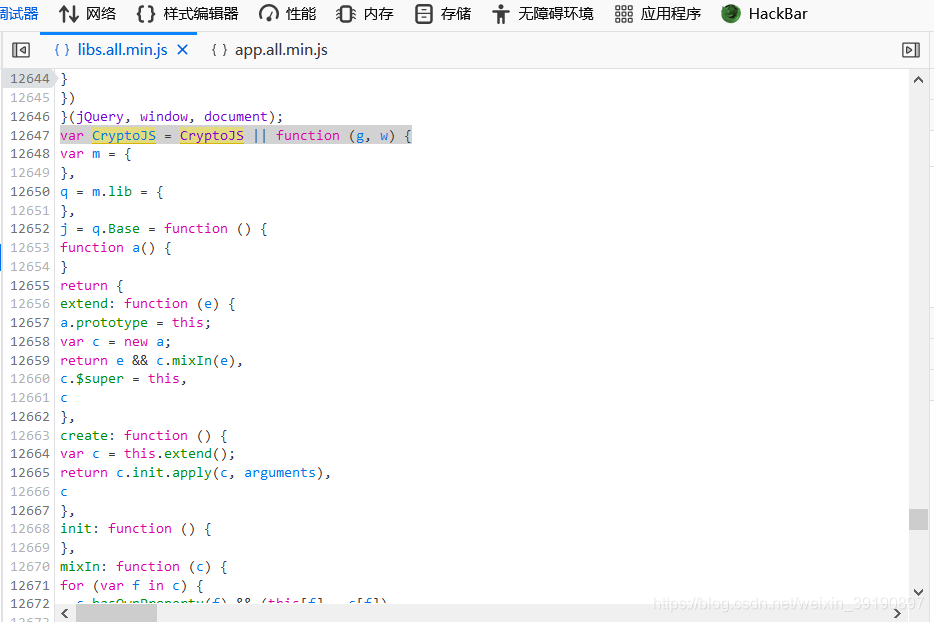Click the first highlighted CryptoJS variable name
934x622 pixels.
(124, 136)
